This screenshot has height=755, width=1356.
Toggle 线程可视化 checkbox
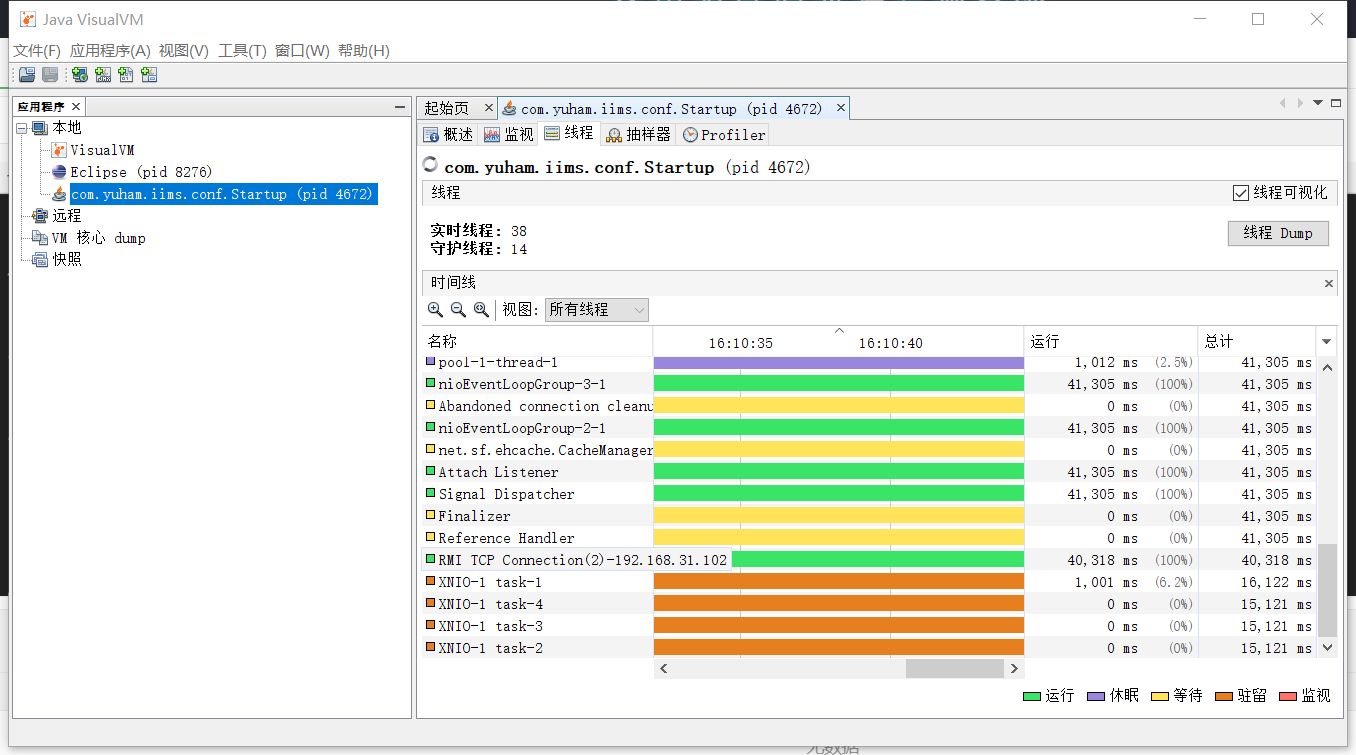[1241, 193]
